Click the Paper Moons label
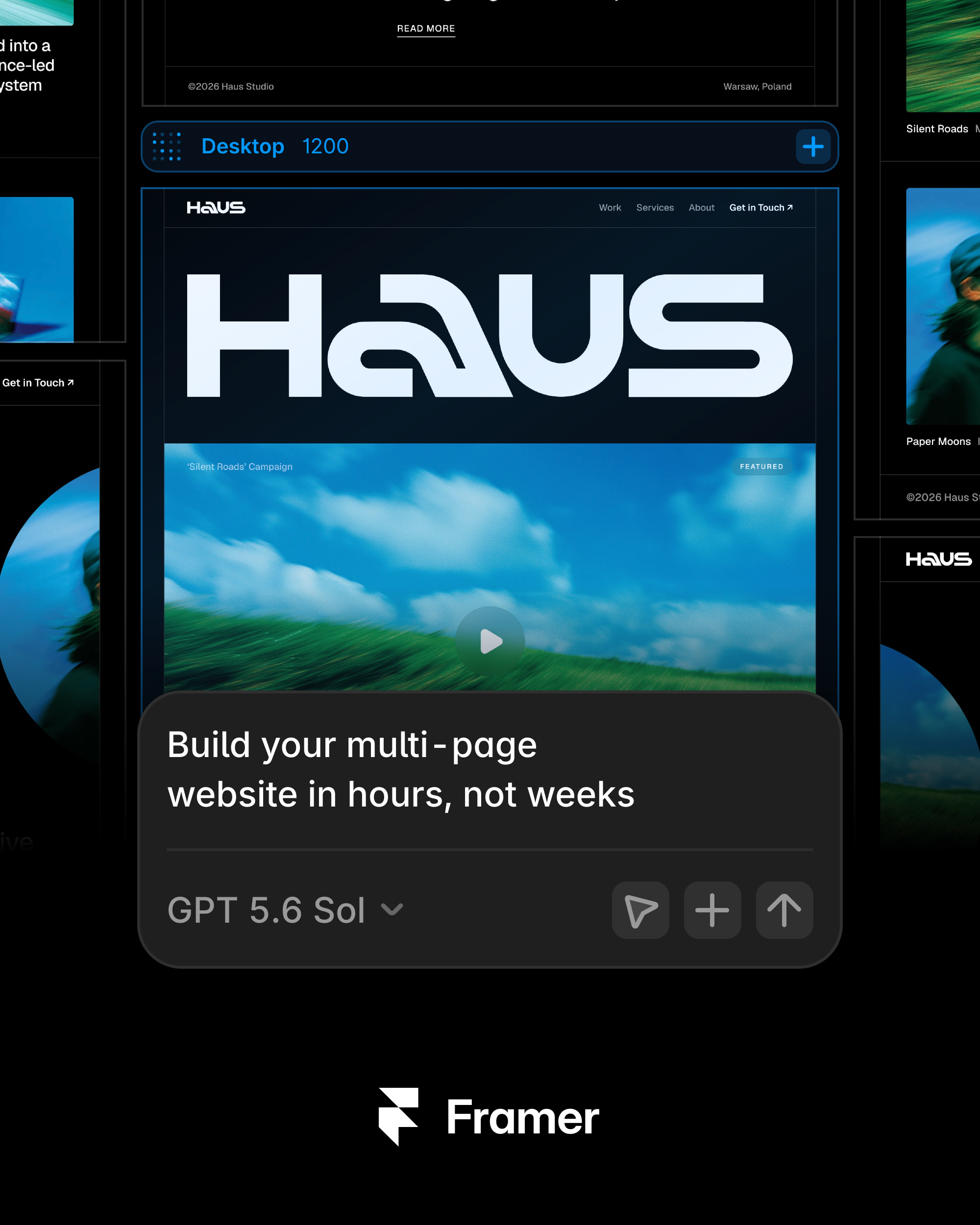980x1225 pixels. 938,441
